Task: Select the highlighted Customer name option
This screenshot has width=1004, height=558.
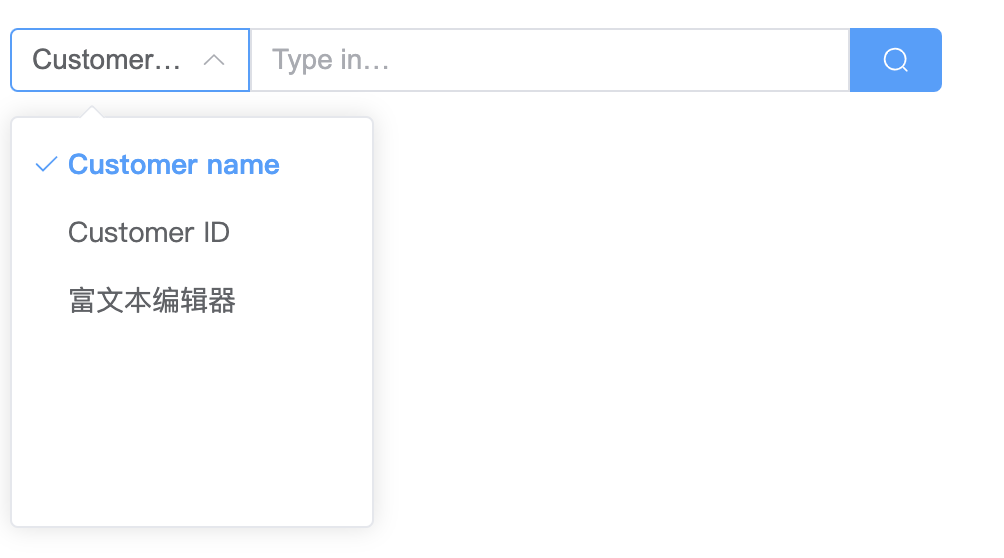Action: click(192, 165)
